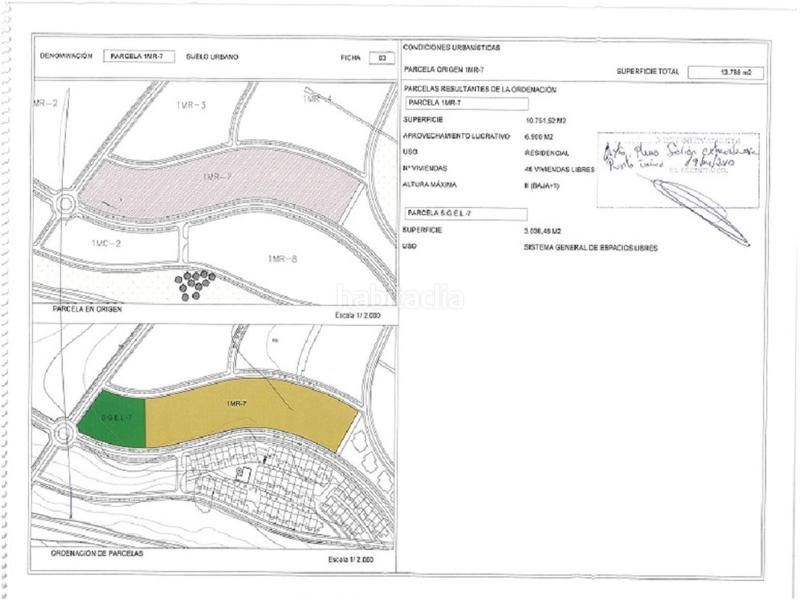Viewport: 800px width, 600px height.
Task: Click the SUELO URBANO text
Action: coord(212,57)
